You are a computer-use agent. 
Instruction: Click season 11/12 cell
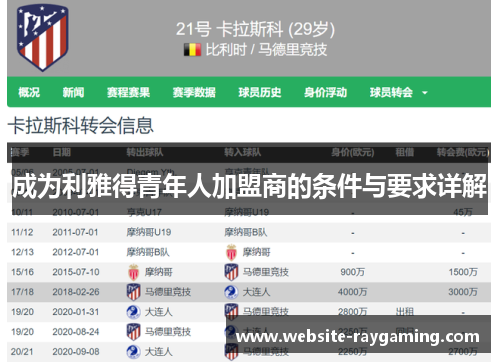pos(22,232)
